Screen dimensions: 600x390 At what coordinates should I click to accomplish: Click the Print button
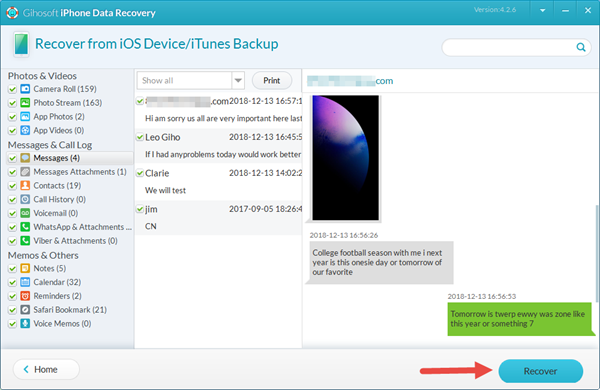pyautogui.click(x=272, y=80)
